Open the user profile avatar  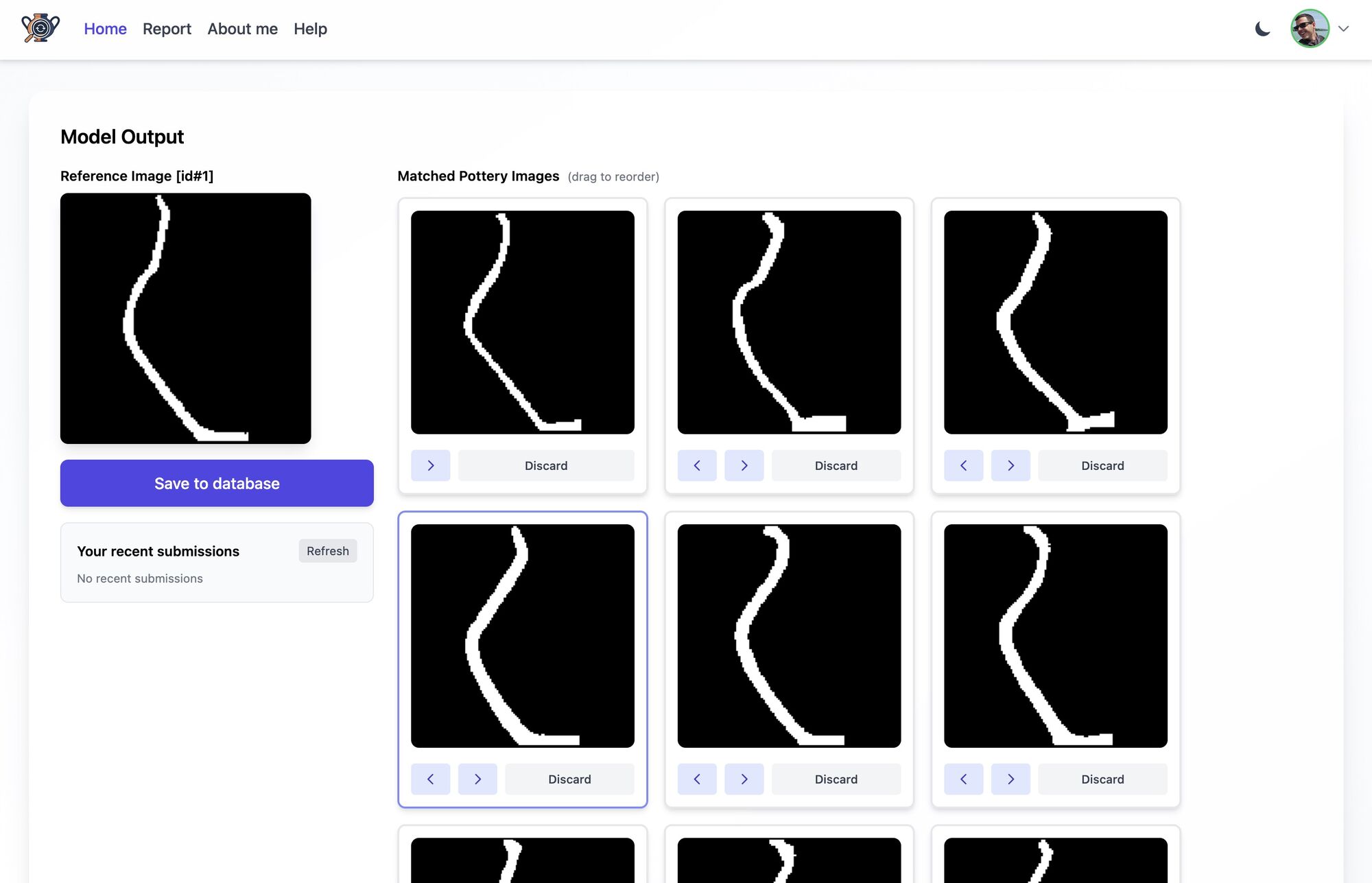click(x=1310, y=29)
